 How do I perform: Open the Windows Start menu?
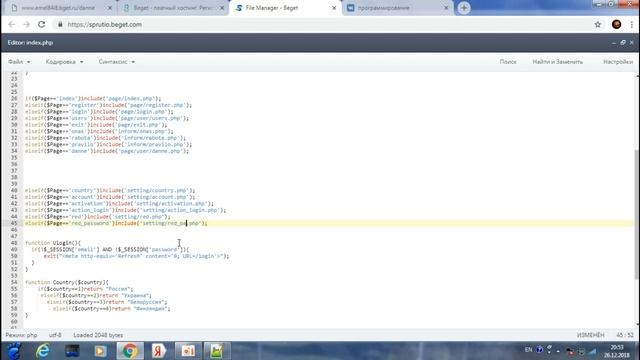coord(13,351)
